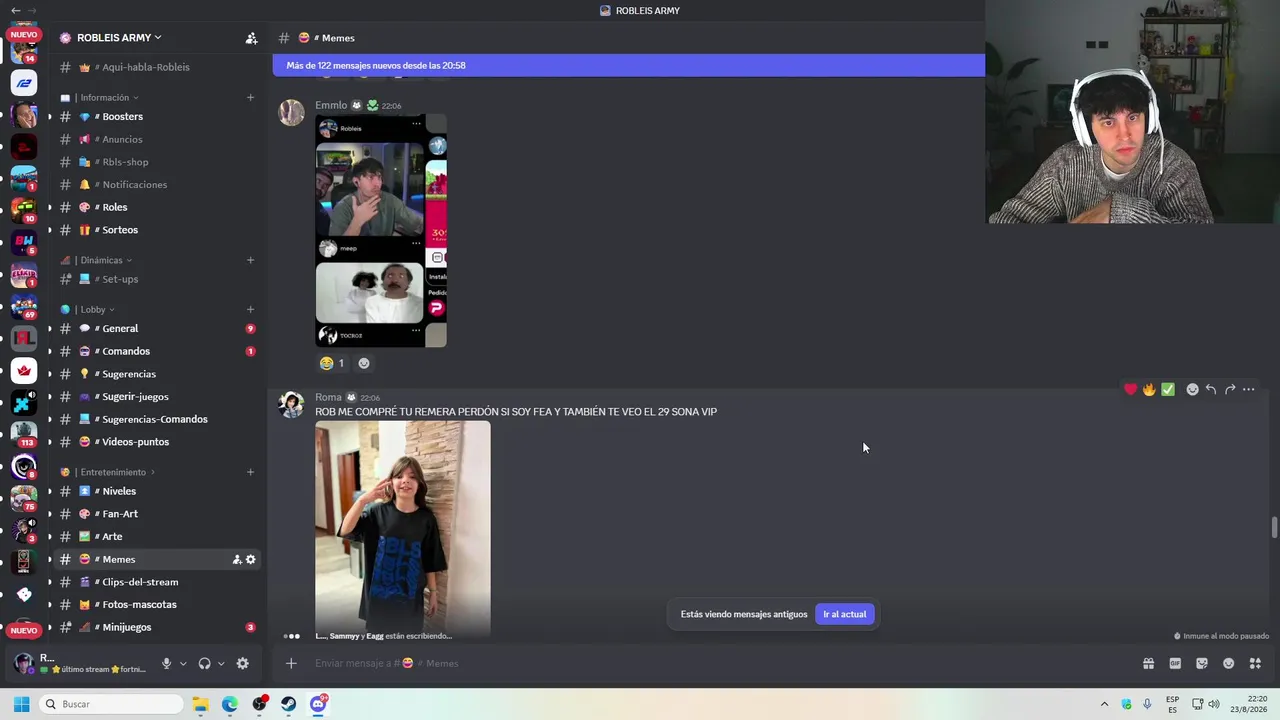Open user settings gear in the user panel
1280x720 pixels.
(242, 663)
